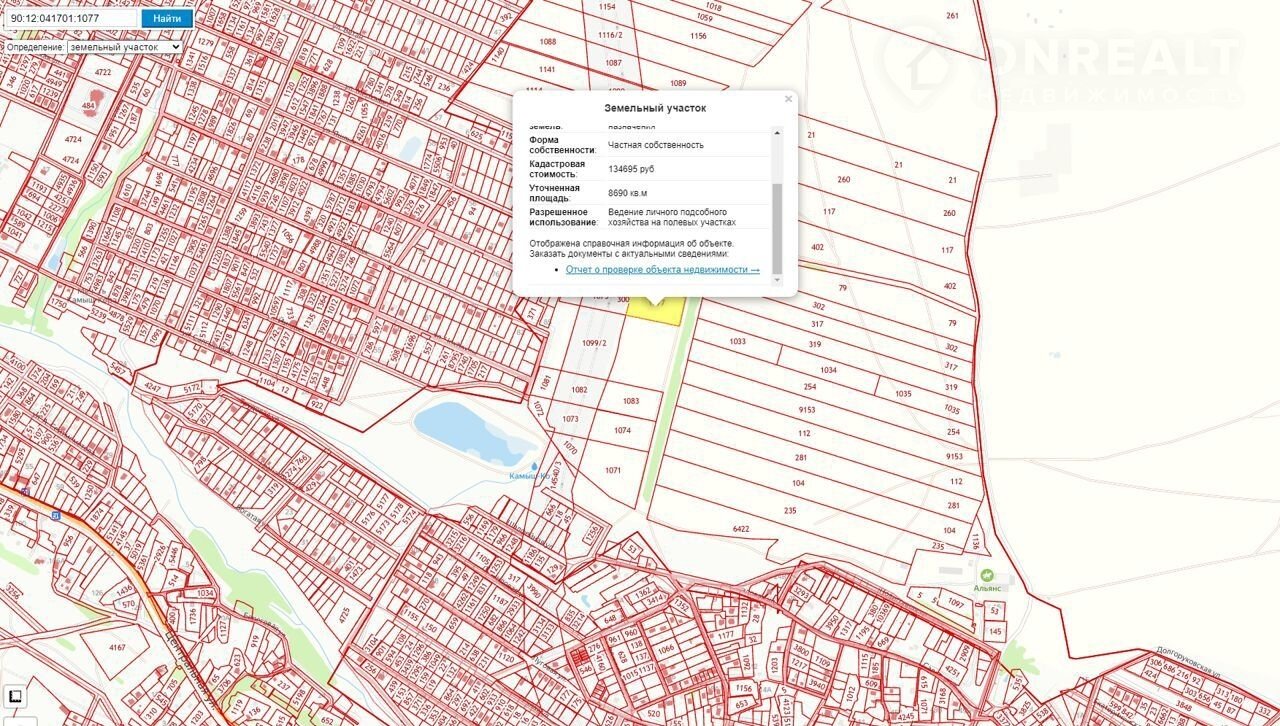Click the green Альянс place marker icon
The width and height of the screenshot is (1280, 726).
coord(987,575)
